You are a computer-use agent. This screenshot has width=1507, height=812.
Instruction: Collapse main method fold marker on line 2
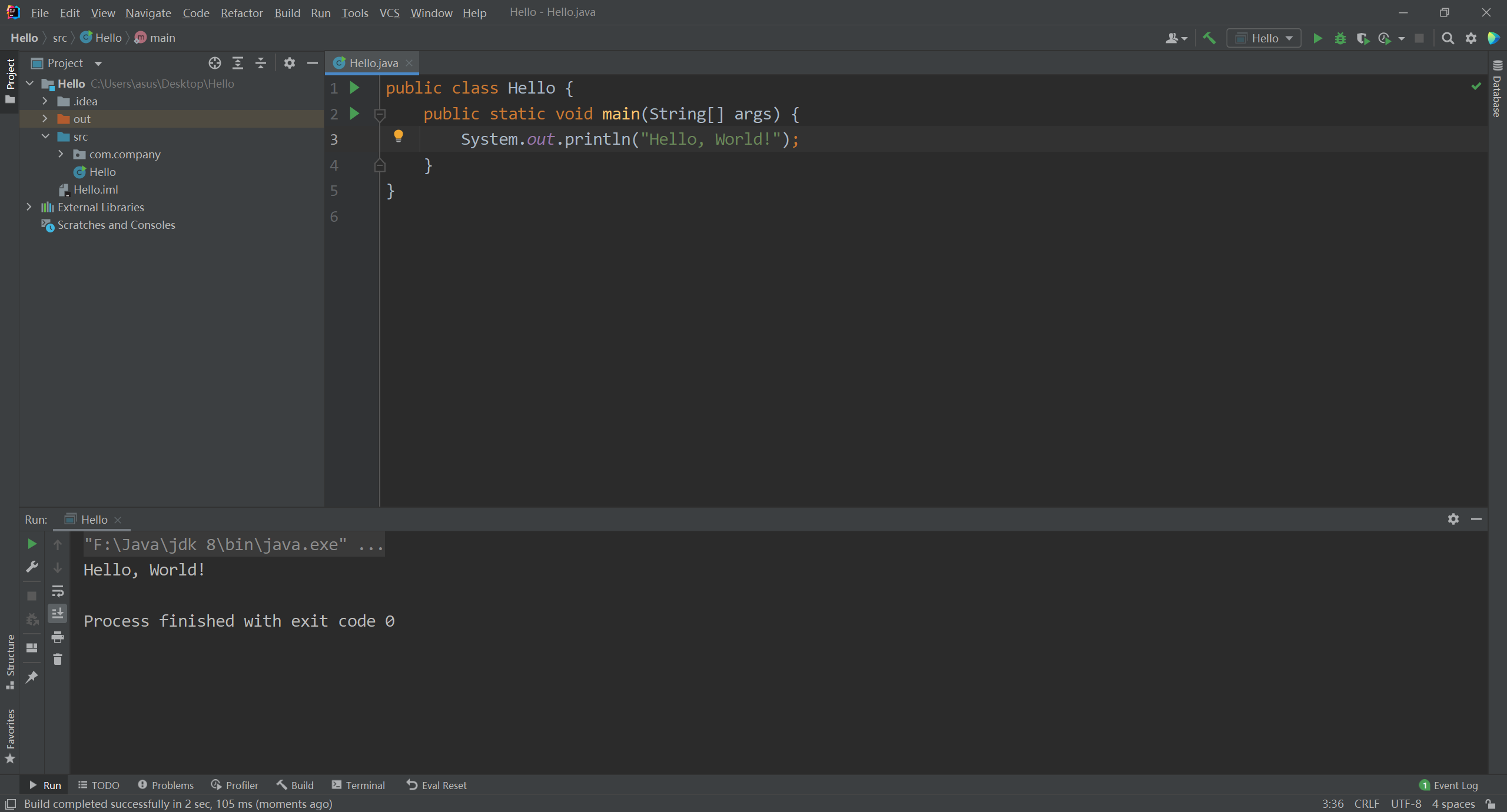click(x=380, y=114)
